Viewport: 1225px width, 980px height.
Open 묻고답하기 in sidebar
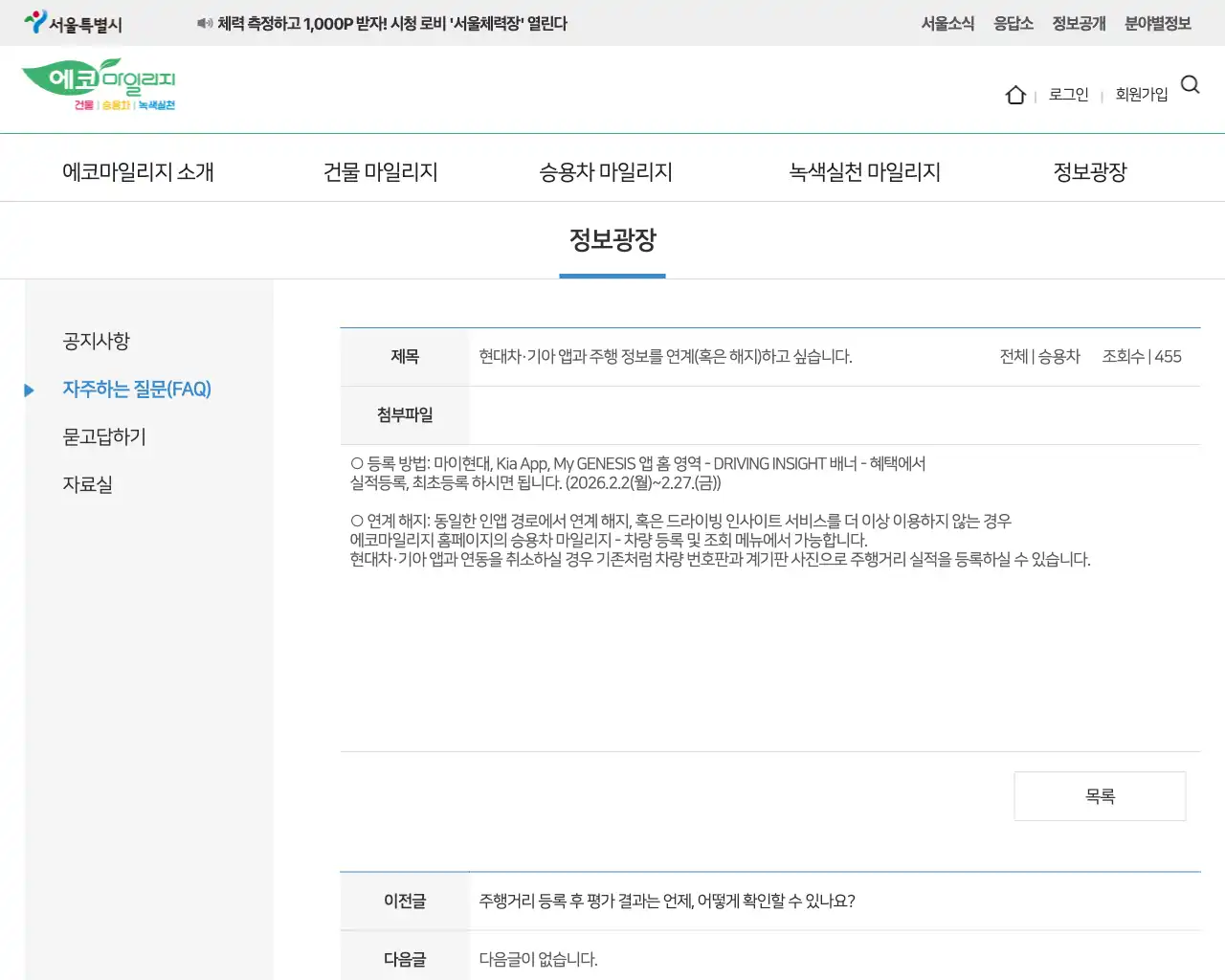click(104, 436)
